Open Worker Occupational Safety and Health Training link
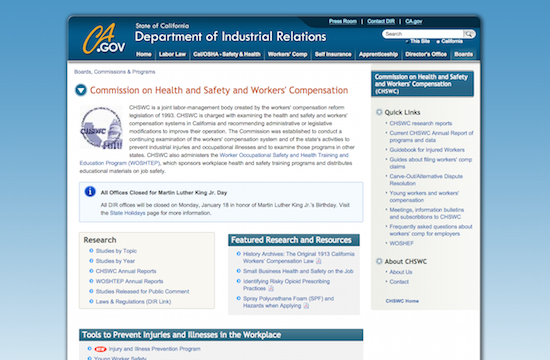The width and height of the screenshot is (550, 360). pos(284,155)
